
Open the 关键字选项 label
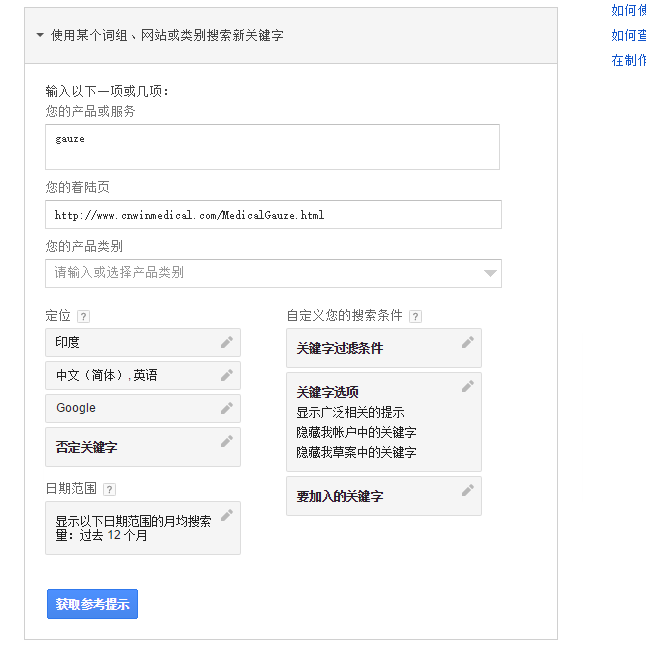[328, 392]
